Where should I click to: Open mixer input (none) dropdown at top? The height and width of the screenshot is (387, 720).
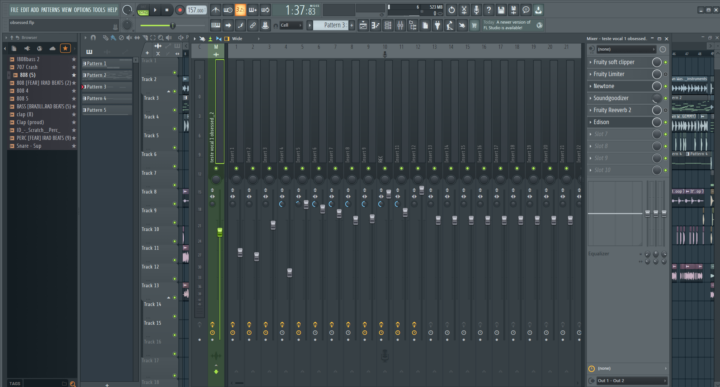coord(626,49)
